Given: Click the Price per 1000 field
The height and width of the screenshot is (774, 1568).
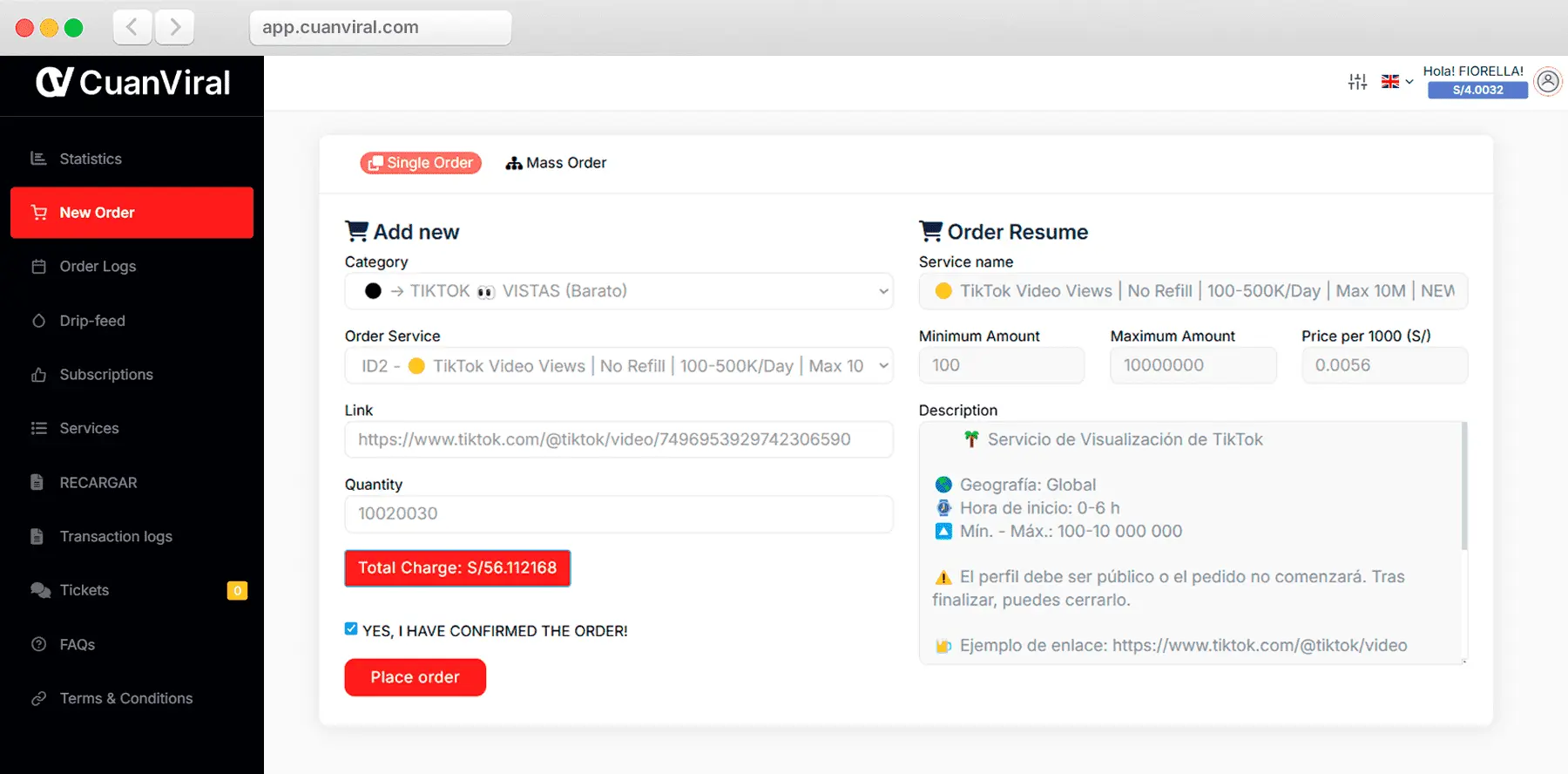Looking at the screenshot, I should point(1385,365).
